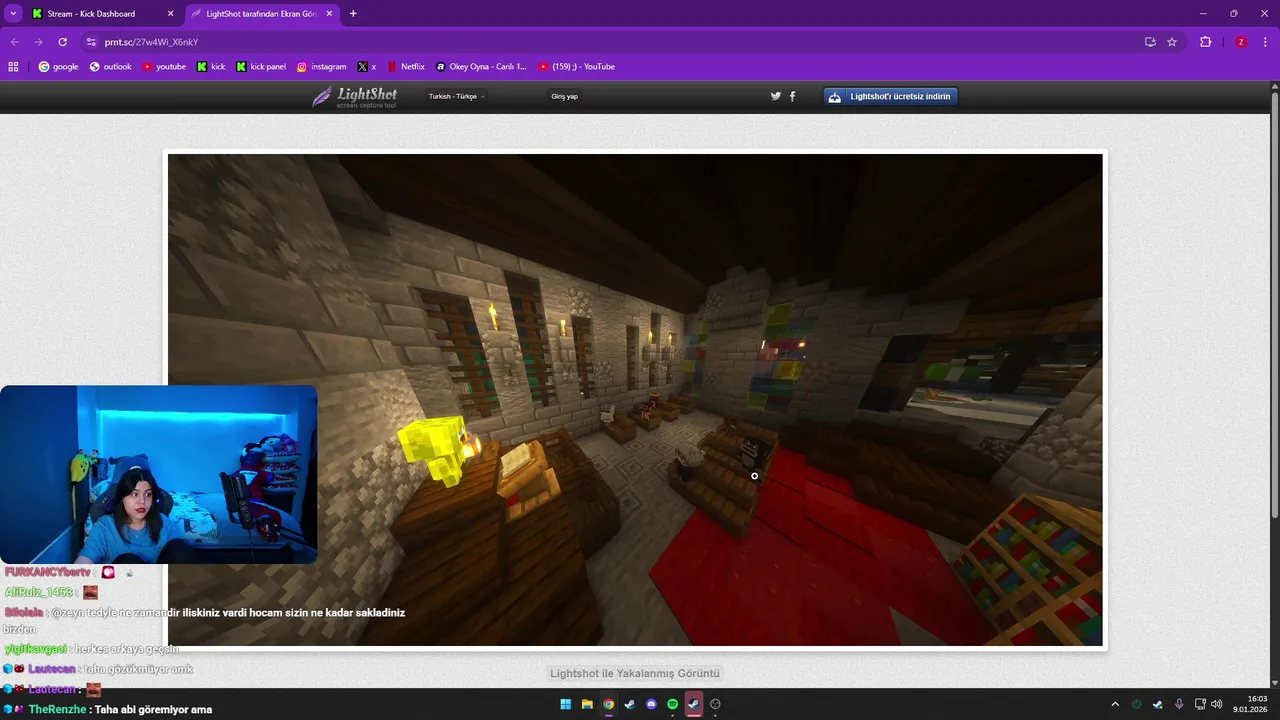Switch to the Stream - Kick Dashboard tab
The width and height of the screenshot is (1280, 720).
click(x=103, y=14)
